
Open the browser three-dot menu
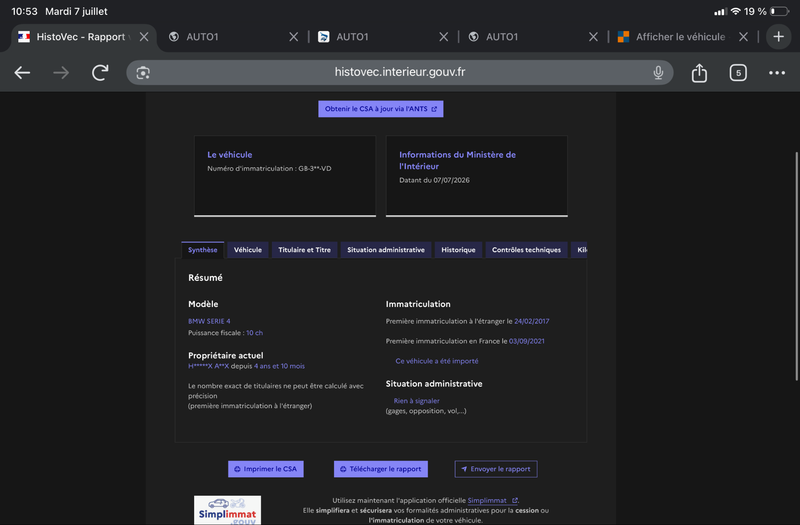tap(777, 73)
